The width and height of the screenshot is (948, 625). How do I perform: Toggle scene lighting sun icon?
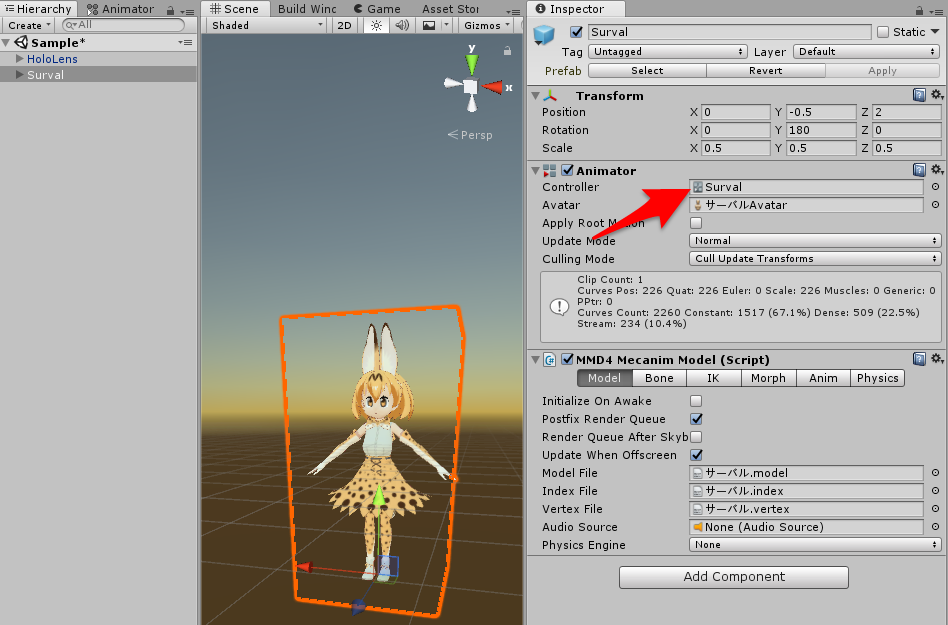pyautogui.click(x=376, y=25)
